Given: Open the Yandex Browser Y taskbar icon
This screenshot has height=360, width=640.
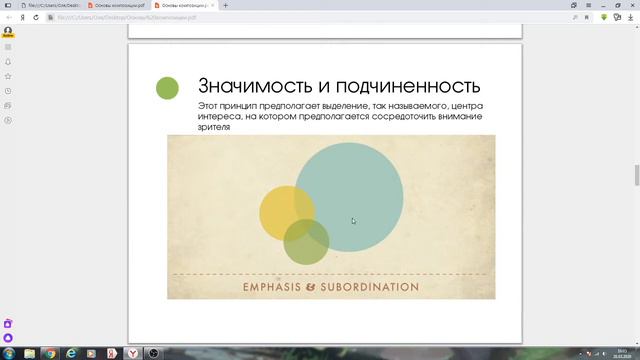Looking at the screenshot, I should [x=133, y=353].
